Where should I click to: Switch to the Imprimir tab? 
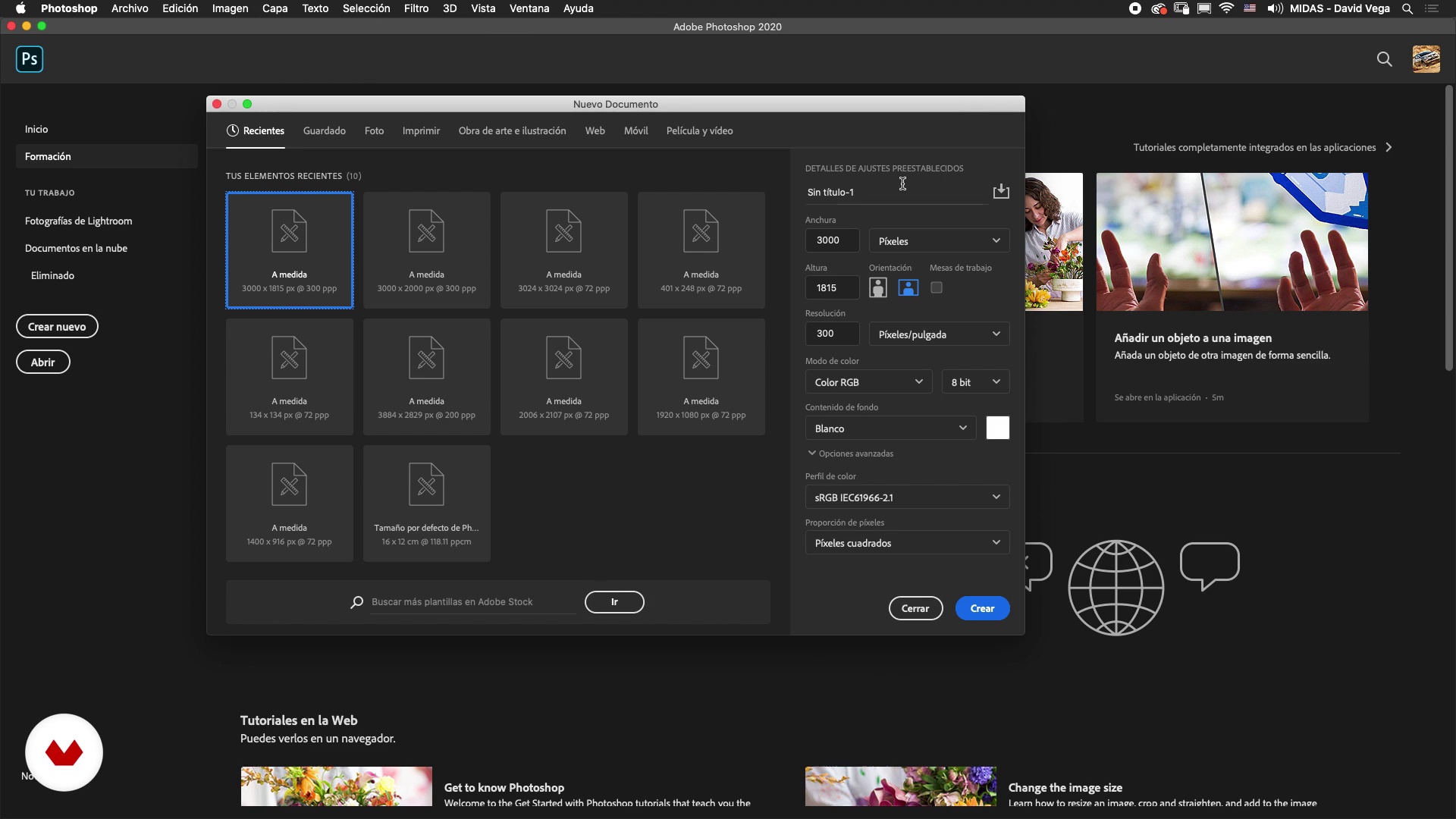(x=421, y=130)
